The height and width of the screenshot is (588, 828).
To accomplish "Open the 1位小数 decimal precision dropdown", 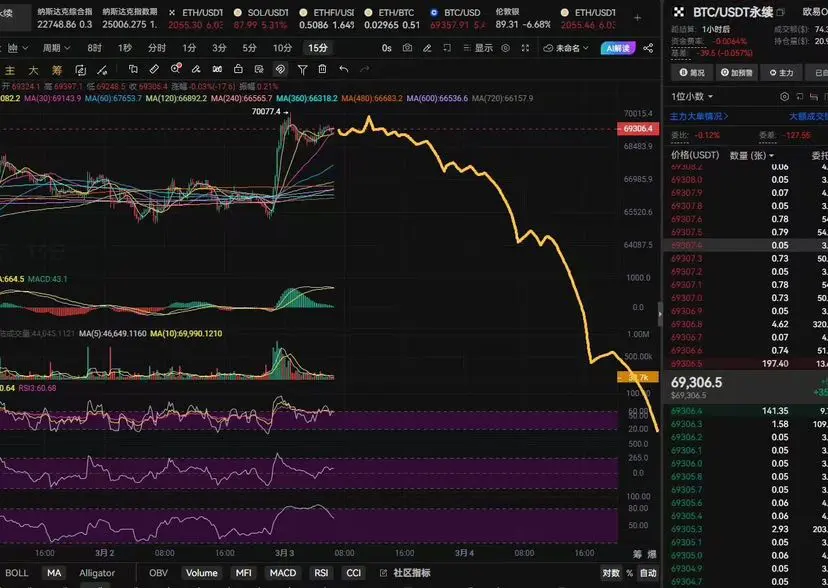I will (x=692, y=97).
